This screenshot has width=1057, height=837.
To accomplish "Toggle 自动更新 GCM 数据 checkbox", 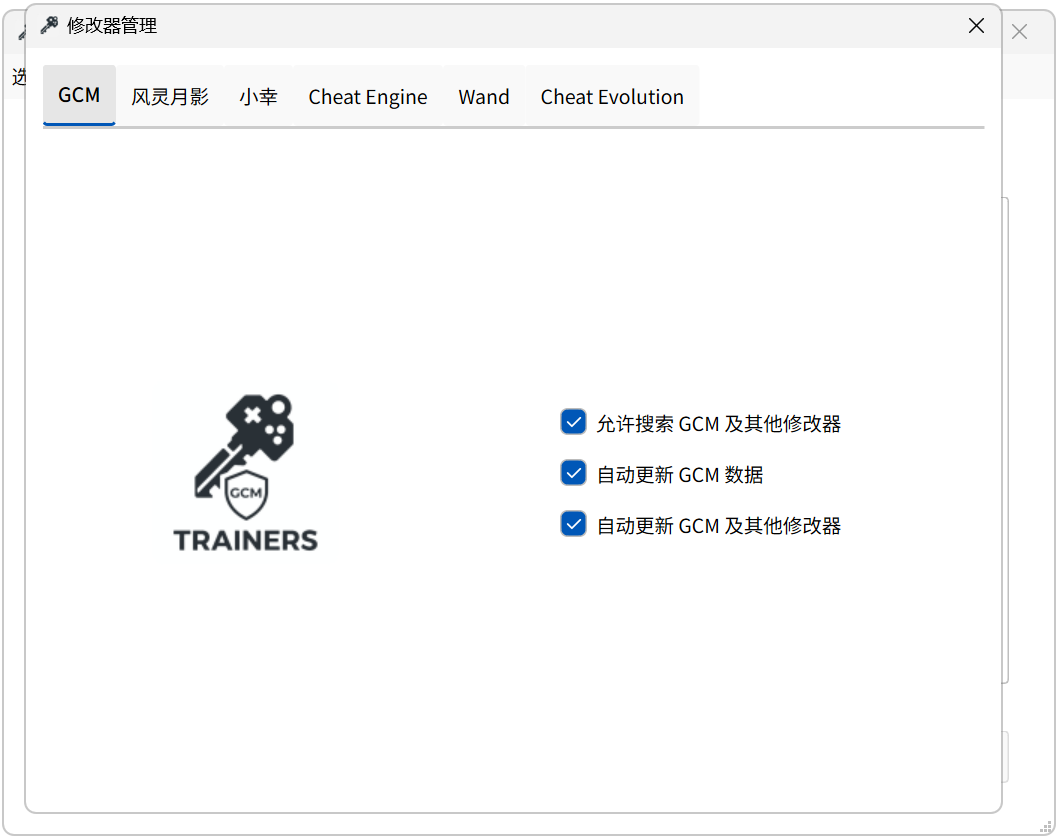I will (x=574, y=473).
